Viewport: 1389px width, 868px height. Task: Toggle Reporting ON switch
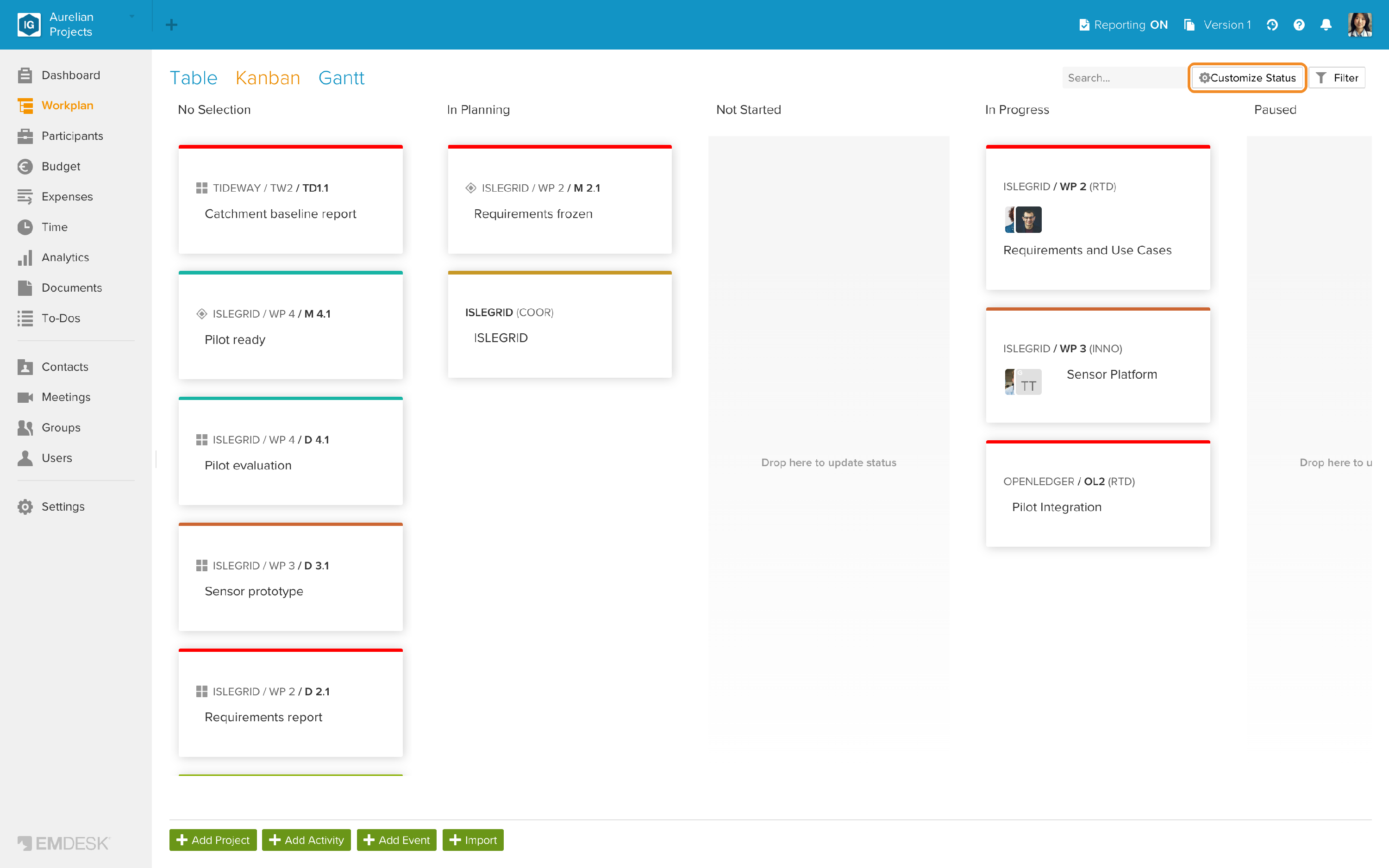(1123, 25)
